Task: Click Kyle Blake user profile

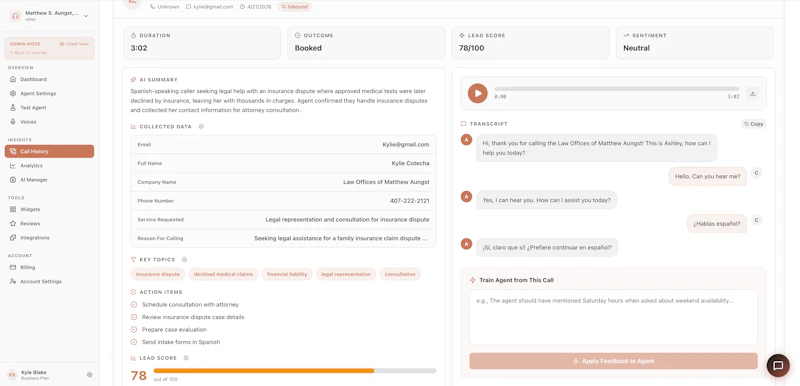Action: (34, 375)
